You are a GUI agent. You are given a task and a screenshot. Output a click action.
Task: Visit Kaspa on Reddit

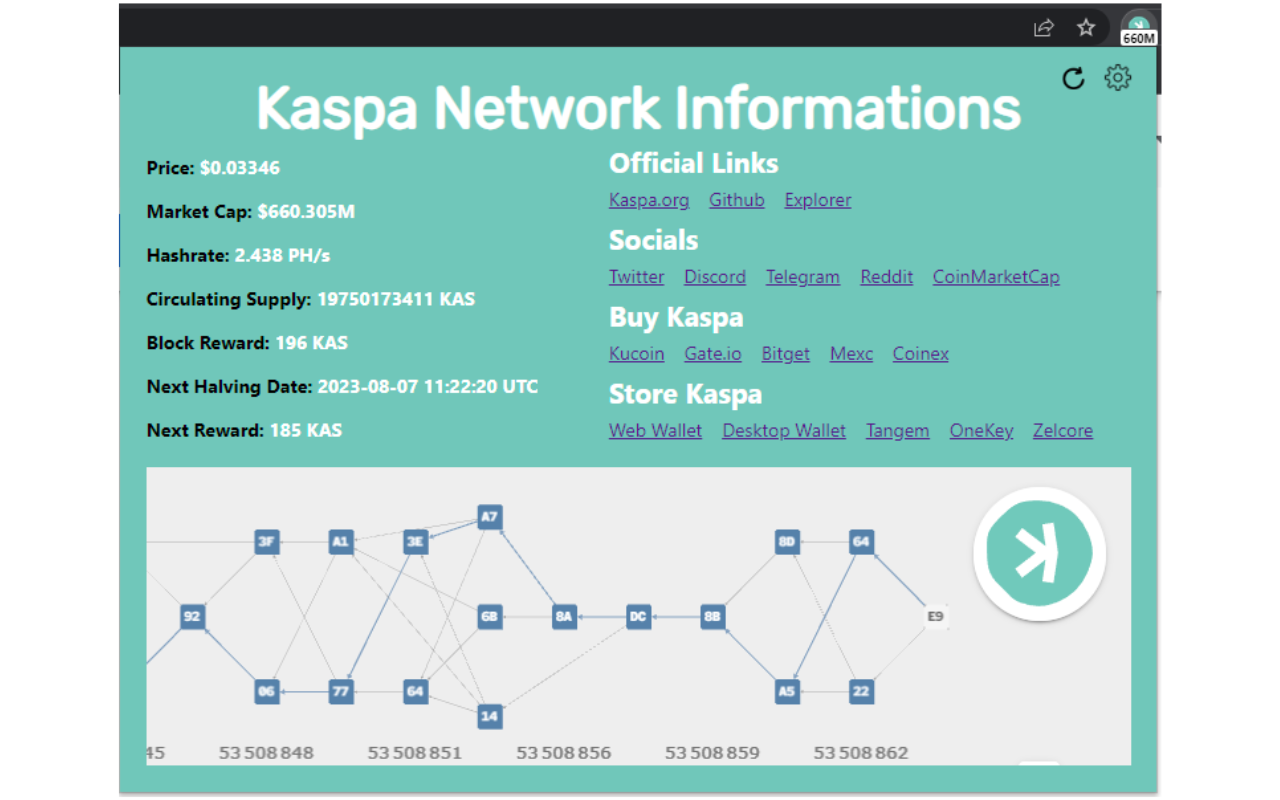(886, 277)
